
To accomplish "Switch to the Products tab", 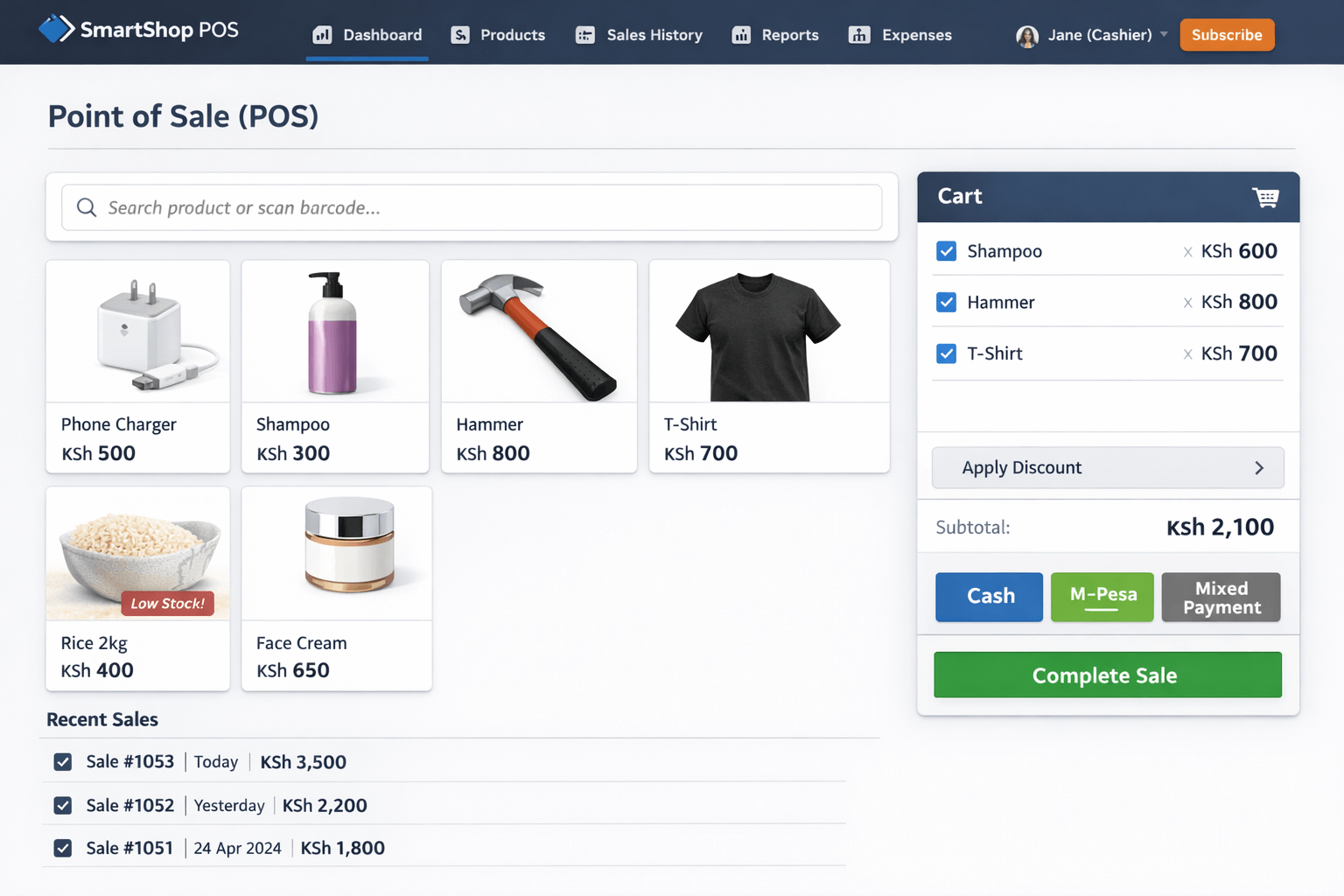I will (498, 35).
